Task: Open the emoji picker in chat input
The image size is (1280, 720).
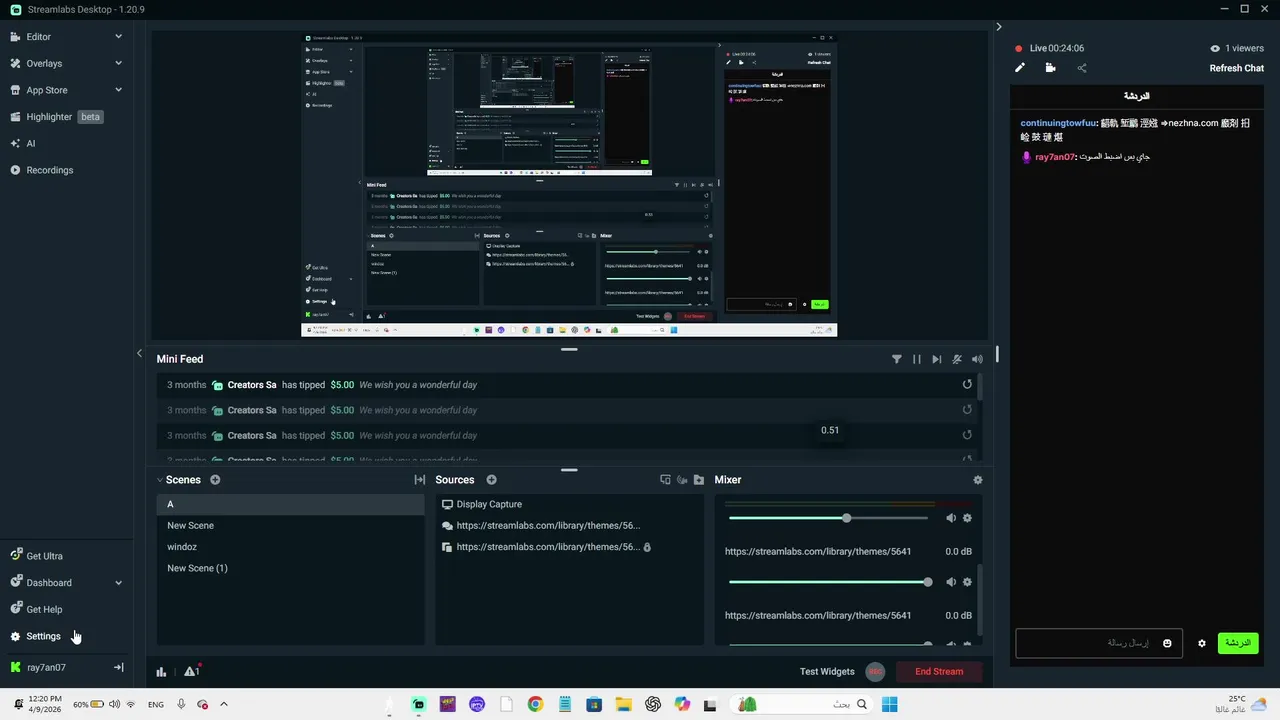Action: click(1167, 643)
